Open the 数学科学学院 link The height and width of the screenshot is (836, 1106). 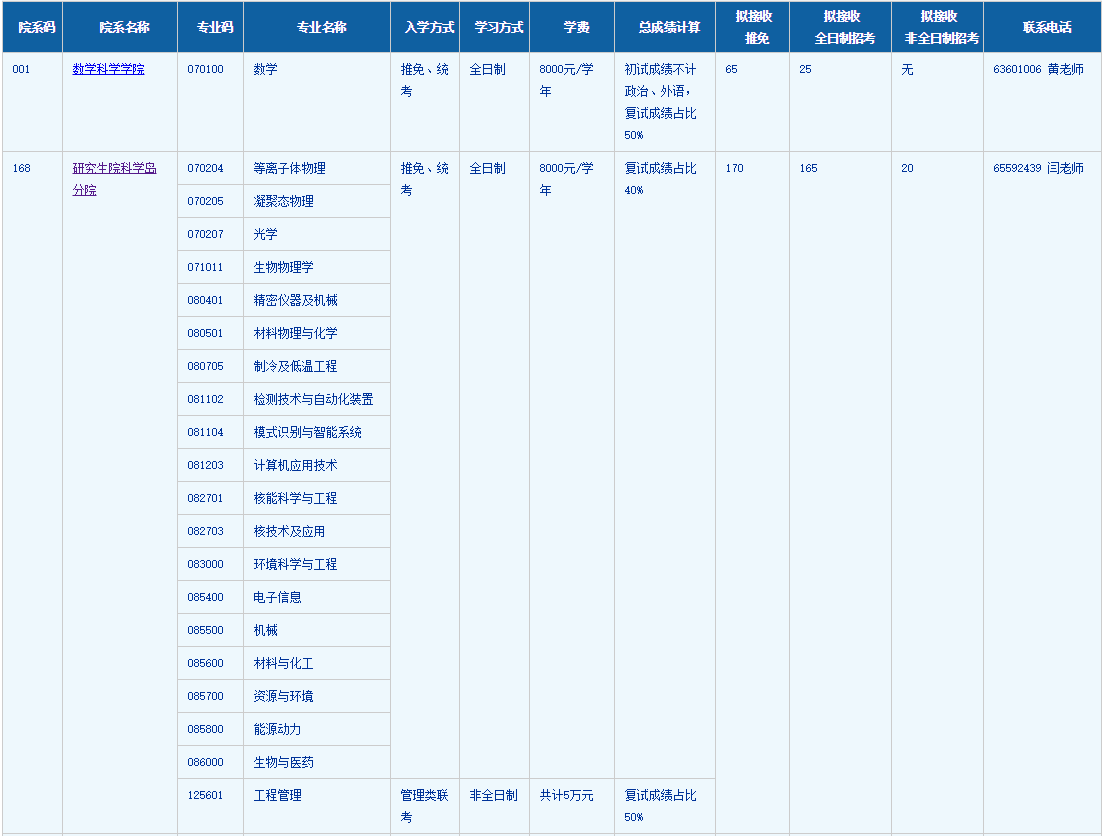tap(108, 69)
